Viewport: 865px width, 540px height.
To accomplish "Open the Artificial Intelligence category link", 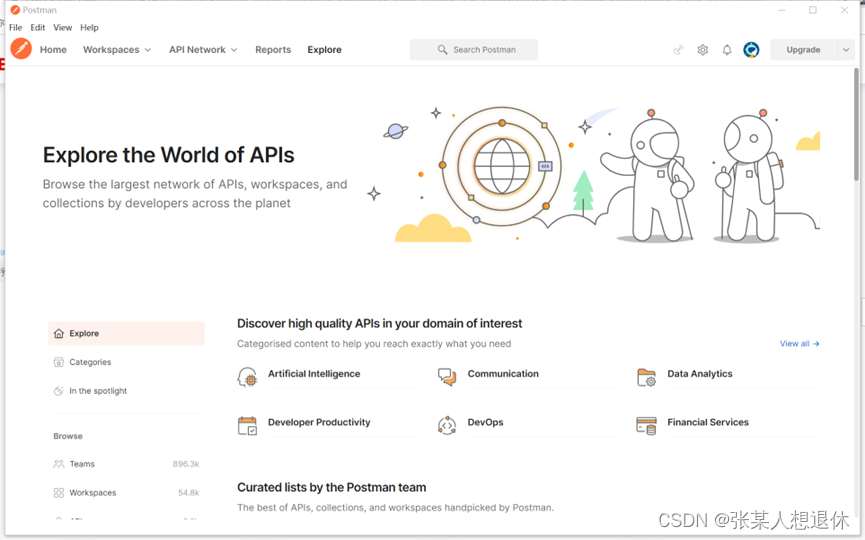I will [314, 373].
